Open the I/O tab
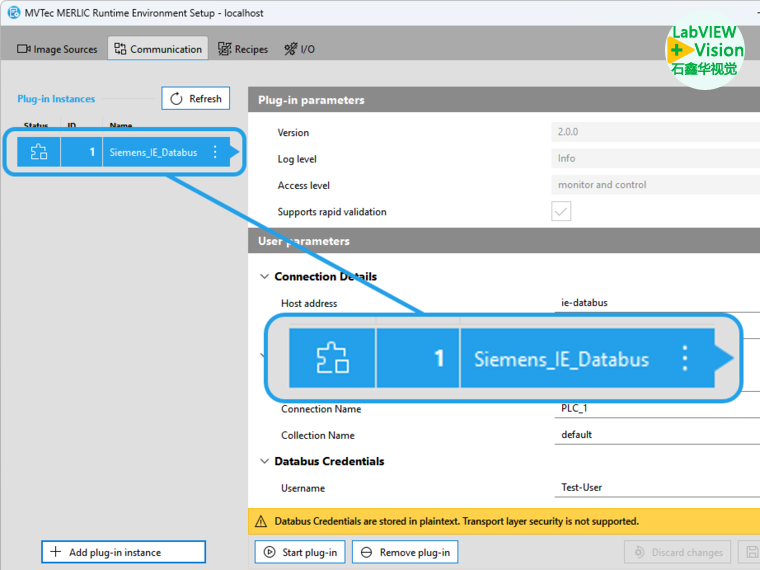Viewport: 760px width, 570px height. coord(300,49)
